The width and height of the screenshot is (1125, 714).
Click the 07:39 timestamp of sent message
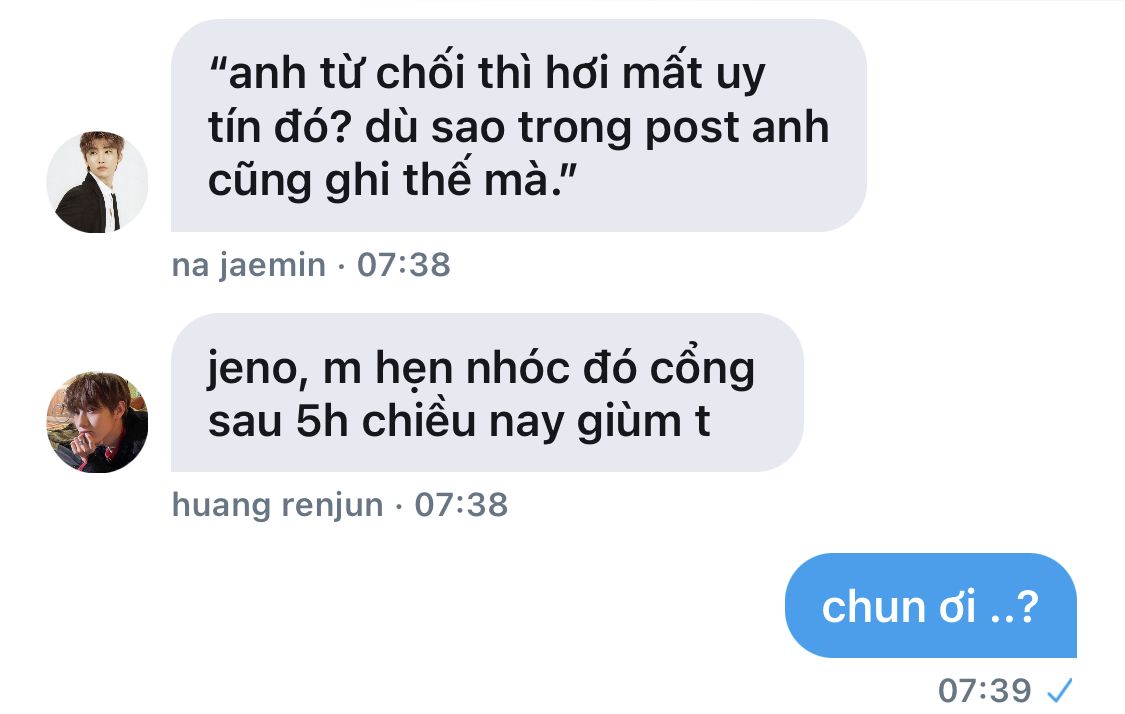click(984, 691)
